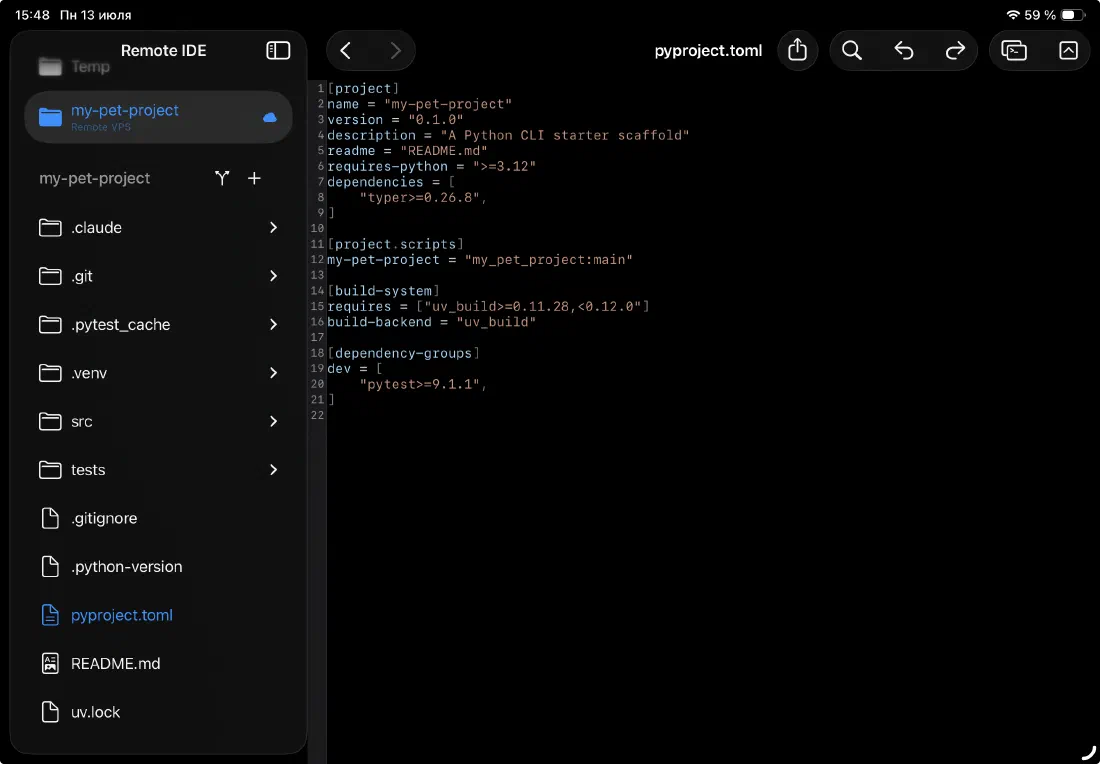Open the terminal panel icon

pyautogui.click(x=1014, y=51)
